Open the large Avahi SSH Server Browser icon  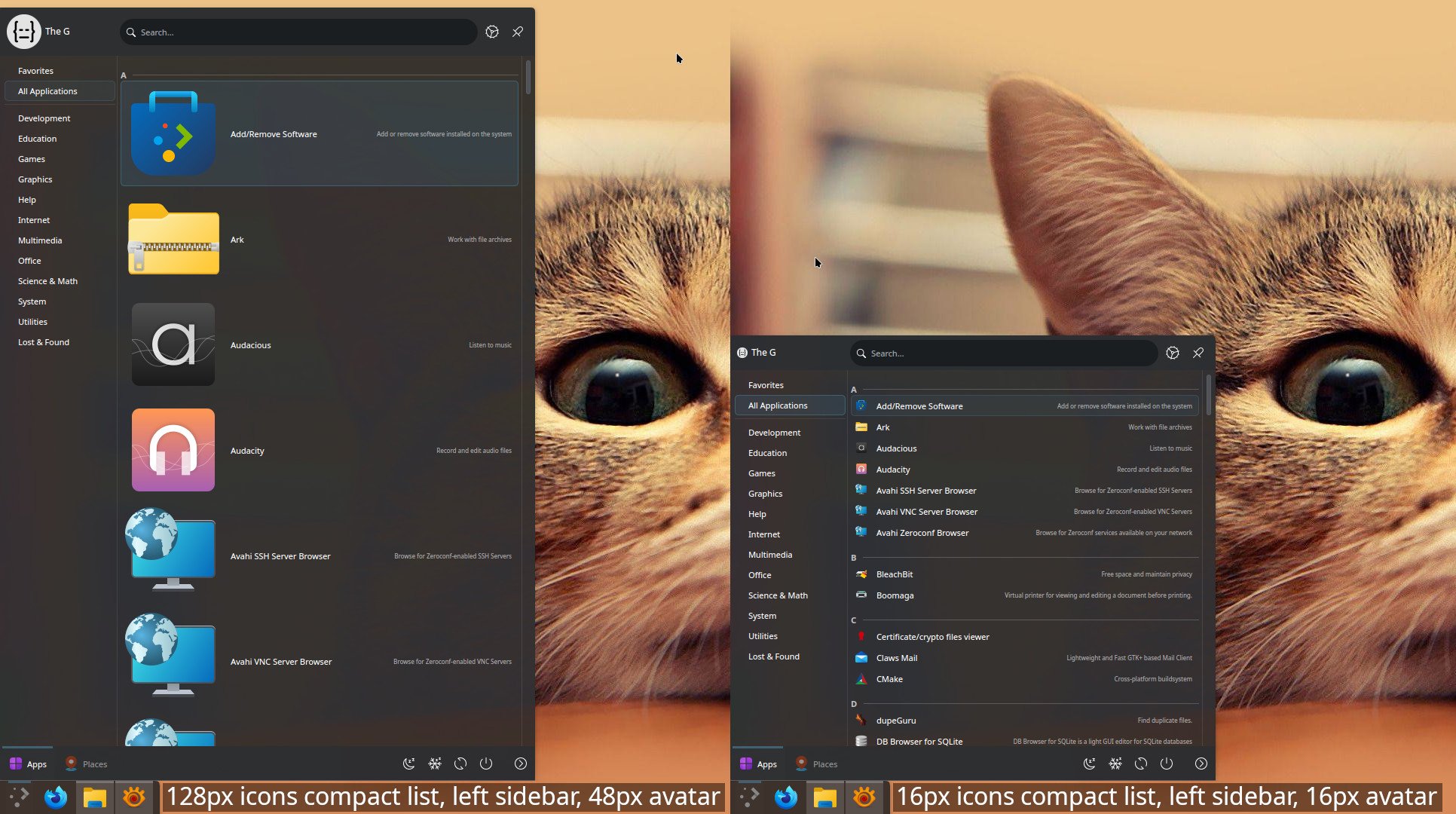[172, 550]
